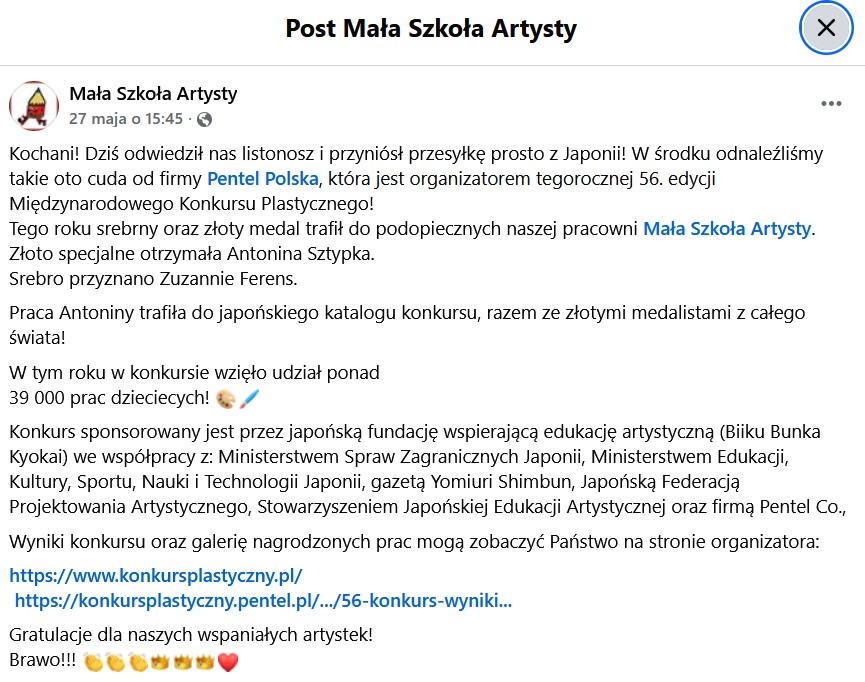Open the konkursplastyczny.pentel.pl 56-konkurs-wyniki link
The width and height of the screenshot is (865, 682).
pyautogui.click(x=263, y=600)
